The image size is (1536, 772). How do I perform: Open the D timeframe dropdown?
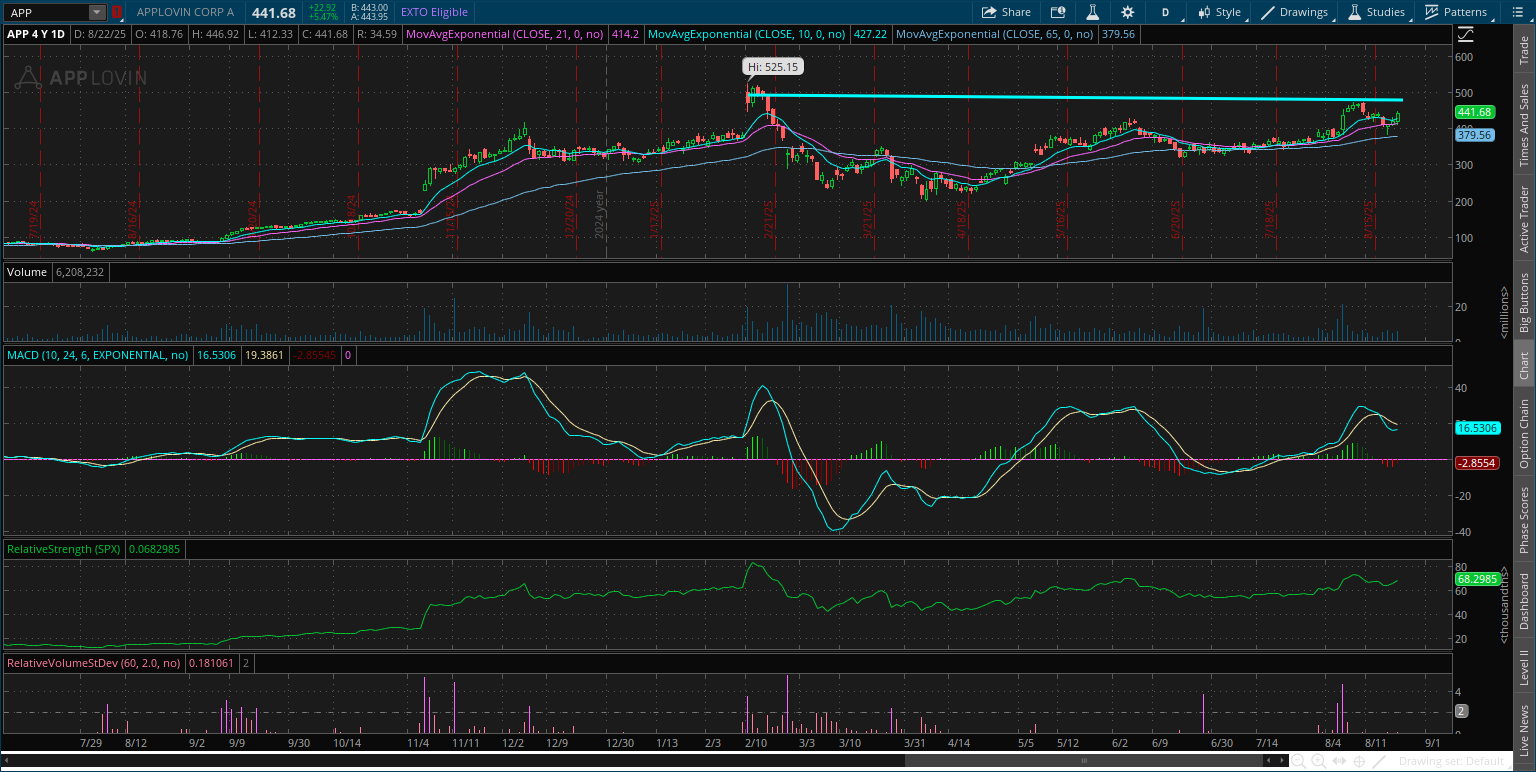(1165, 12)
